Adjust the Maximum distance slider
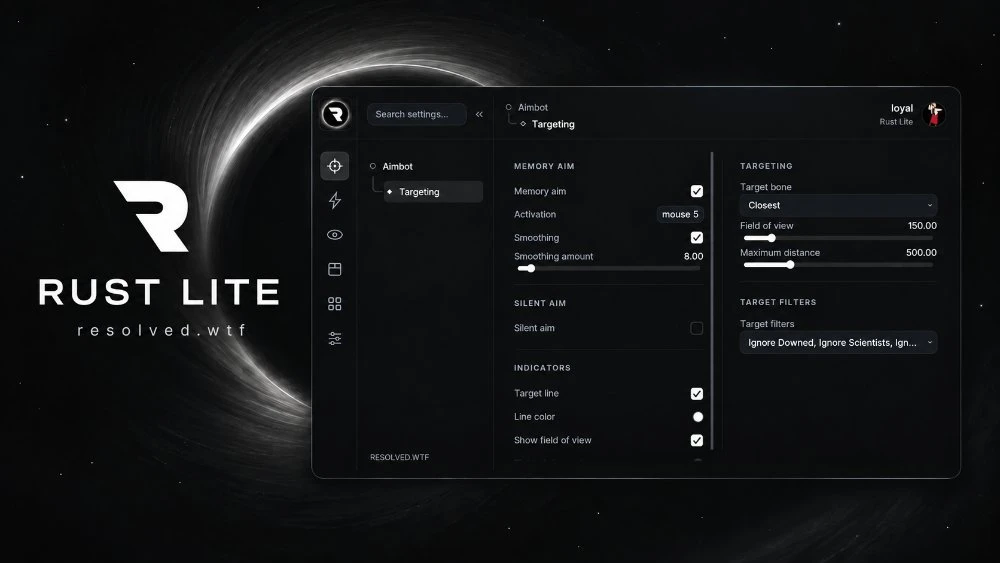This screenshot has height=563, width=1000. (x=839, y=265)
